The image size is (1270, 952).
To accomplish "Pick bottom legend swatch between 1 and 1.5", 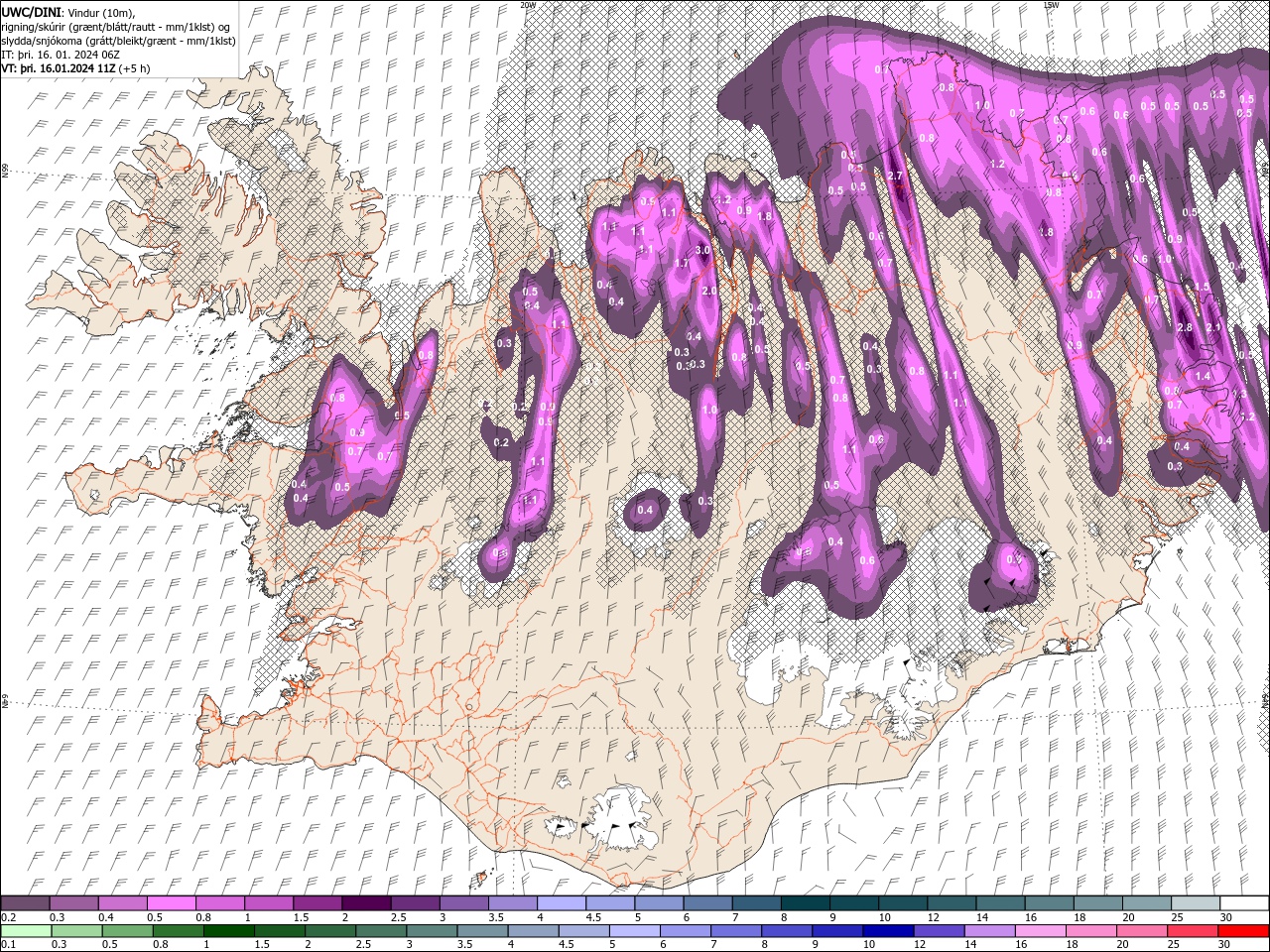I will click(x=229, y=930).
